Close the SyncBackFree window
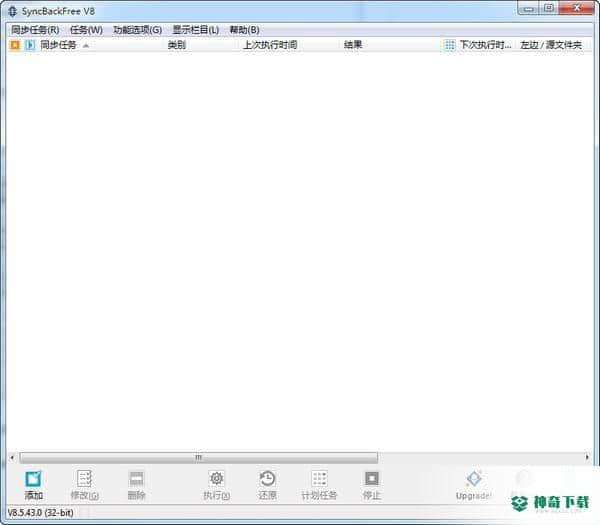This screenshot has width=600, height=525. point(577,8)
